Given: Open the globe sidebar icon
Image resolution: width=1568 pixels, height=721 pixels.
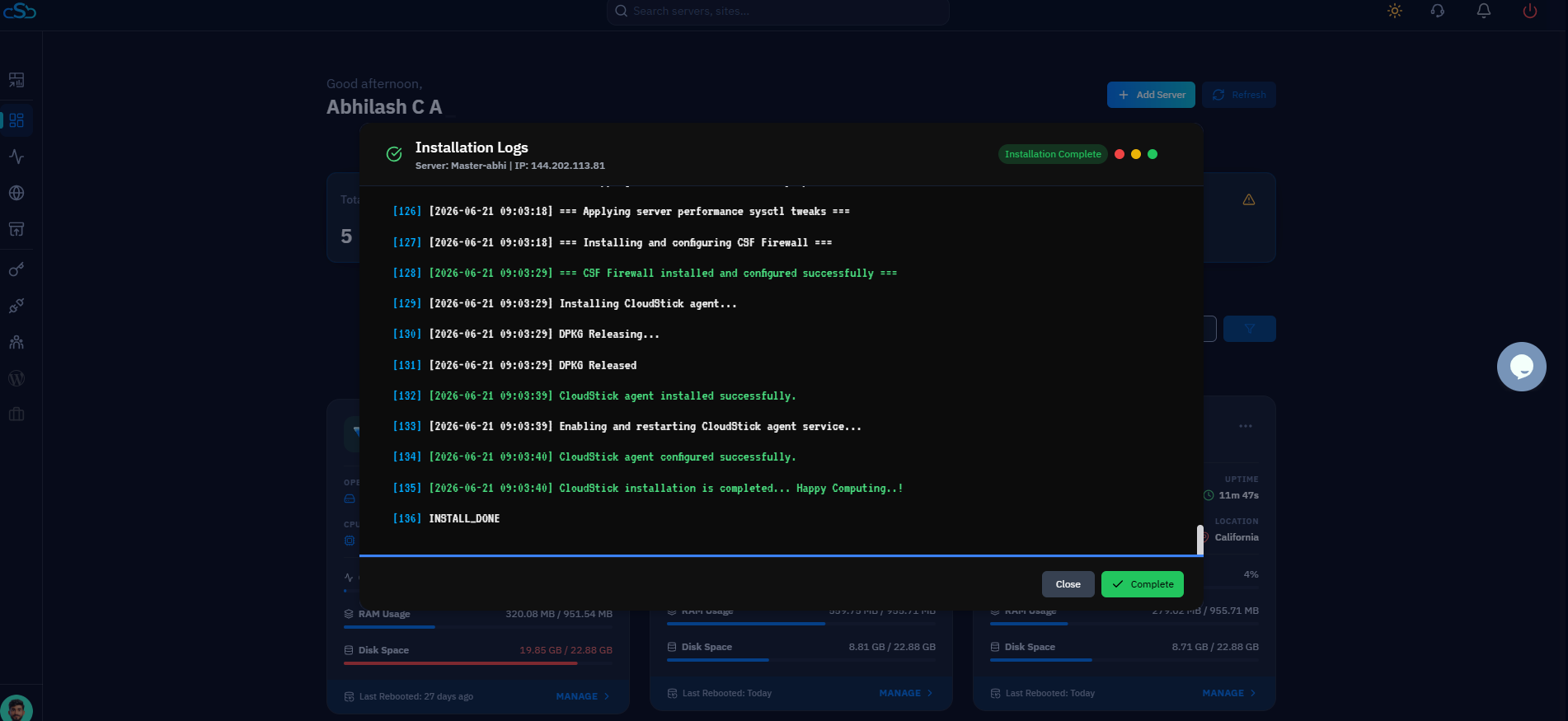Looking at the screenshot, I should (16, 193).
